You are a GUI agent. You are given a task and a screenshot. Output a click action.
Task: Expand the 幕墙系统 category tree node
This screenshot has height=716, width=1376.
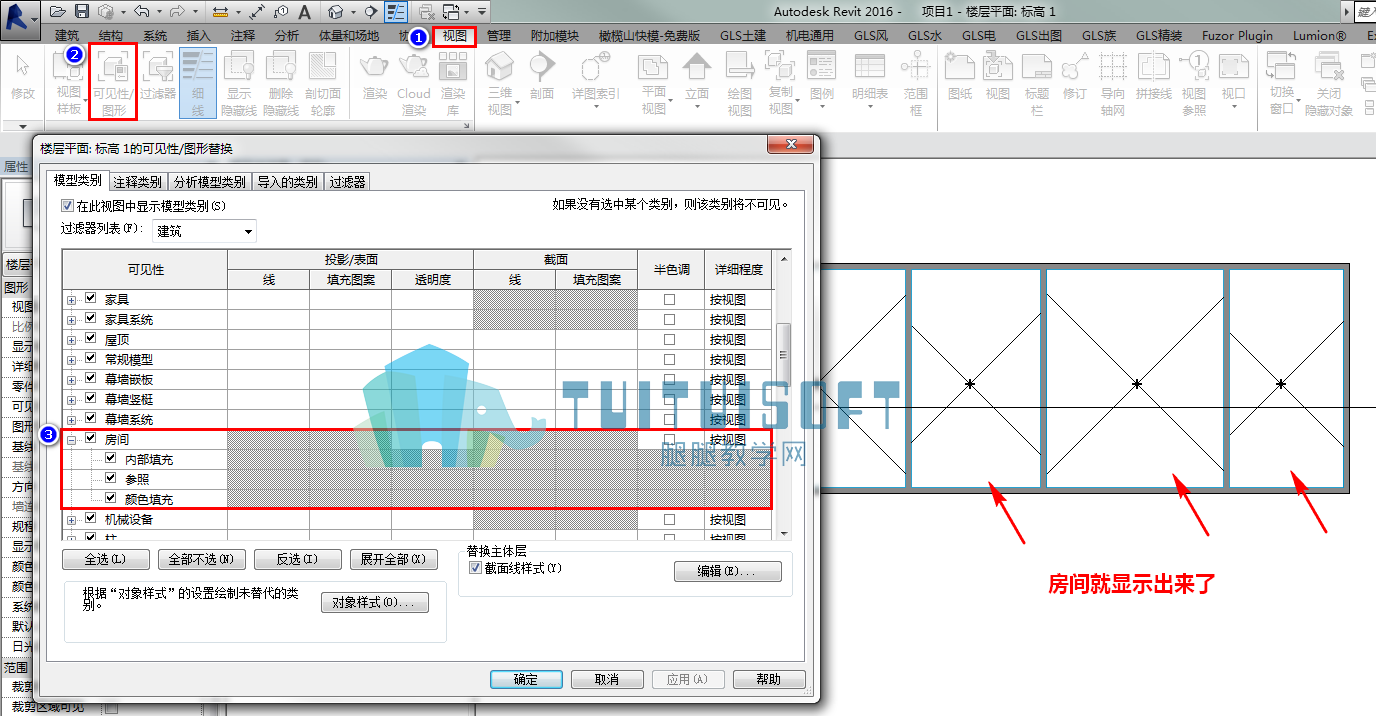pyautogui.click(x=71, y=419)
